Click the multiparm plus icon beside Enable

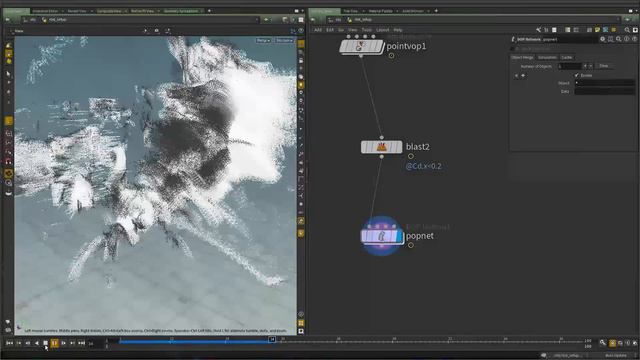[523, 76]
